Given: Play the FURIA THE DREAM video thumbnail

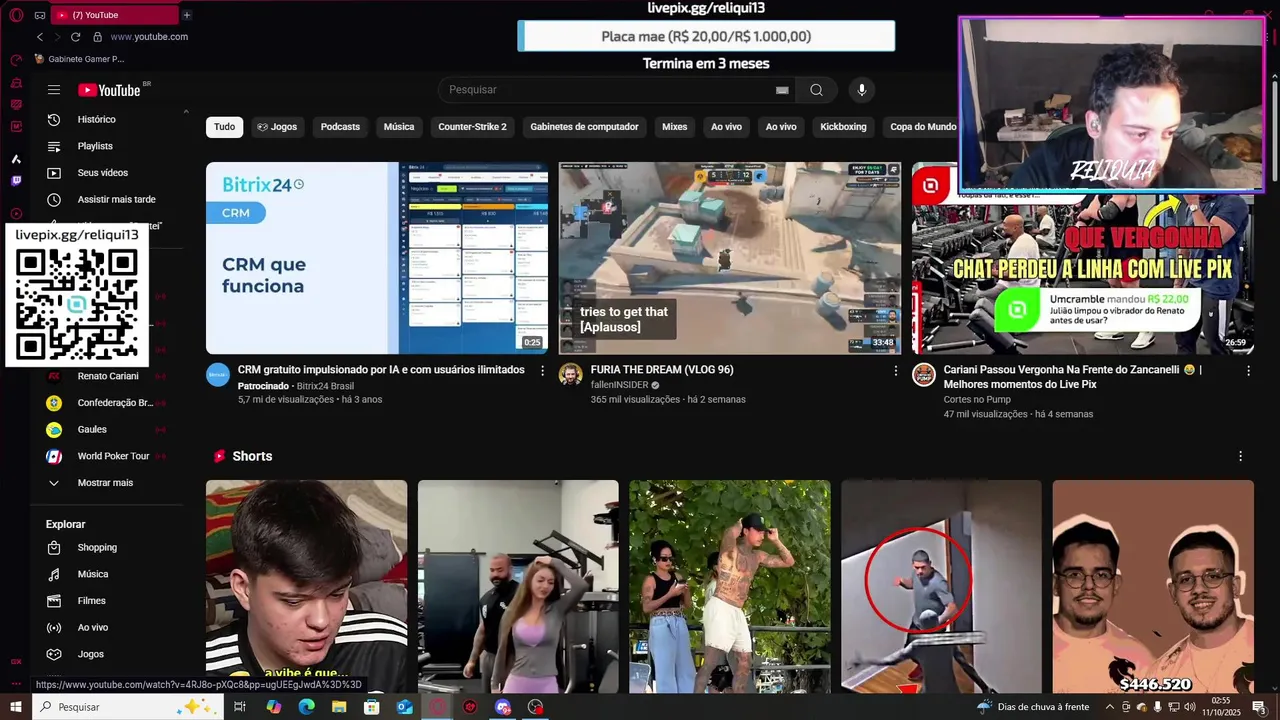Looking at the screenshot, I should (x=730, y=258).
